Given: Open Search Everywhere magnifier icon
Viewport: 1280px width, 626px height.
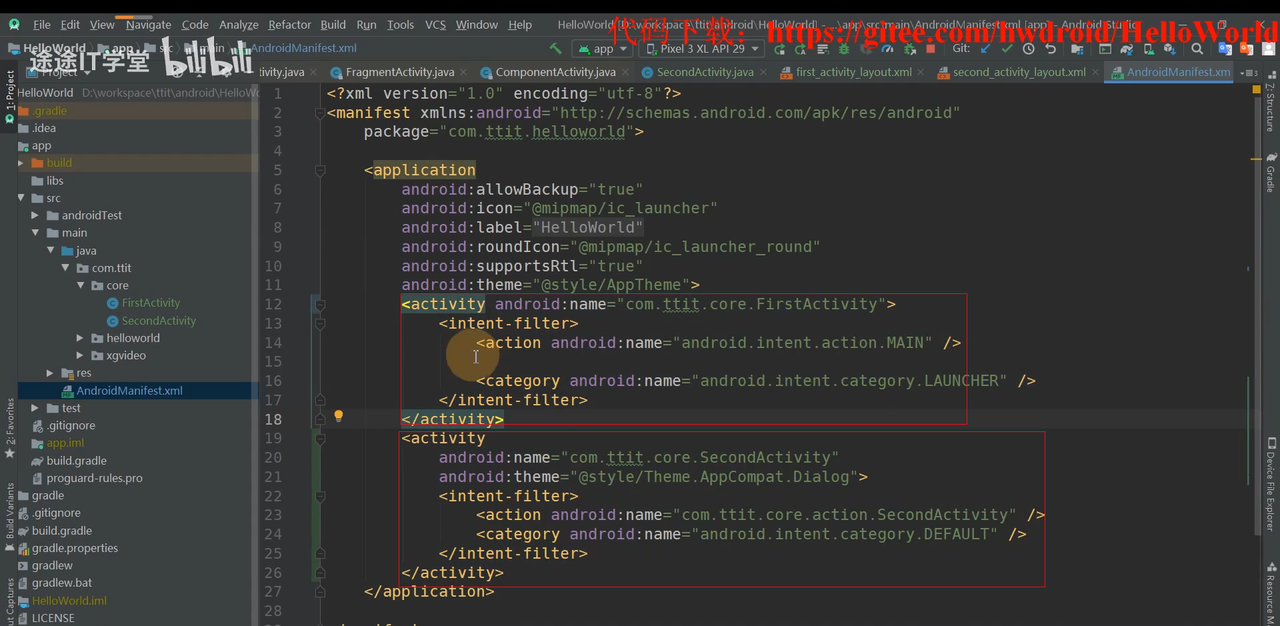Looking at the screenshot, I should [x=1197, y=48].
